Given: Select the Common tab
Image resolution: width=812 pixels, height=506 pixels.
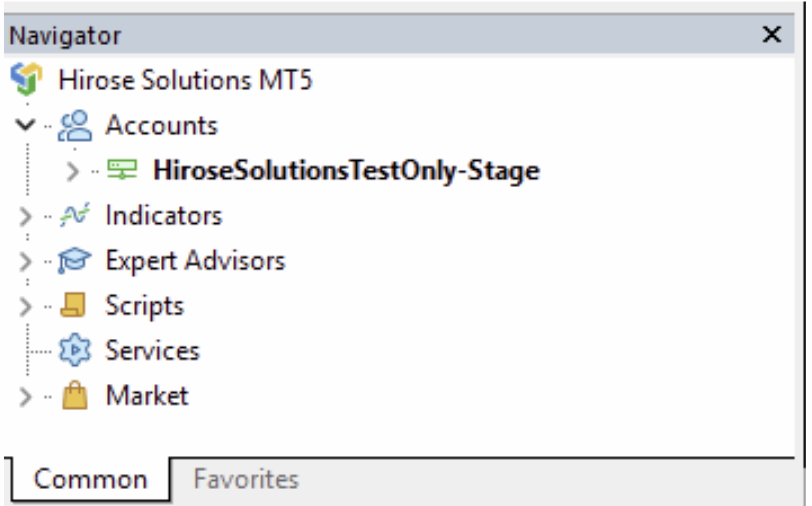Looking at the screenshot, I should [90, 479].
